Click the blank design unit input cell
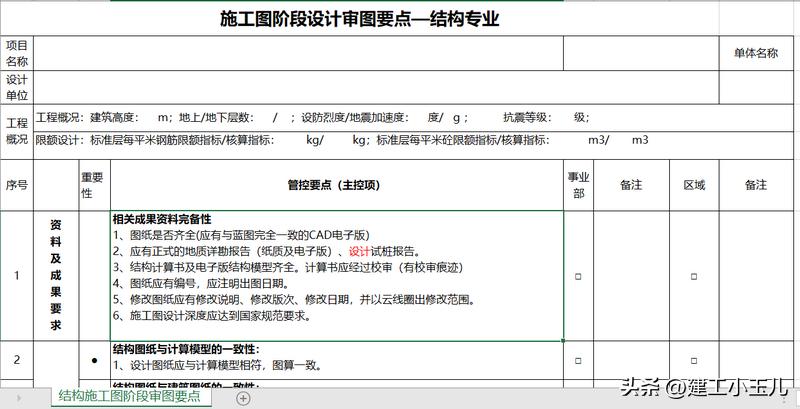This screenshot has height=409, width=800. click(x=377, y=87)
